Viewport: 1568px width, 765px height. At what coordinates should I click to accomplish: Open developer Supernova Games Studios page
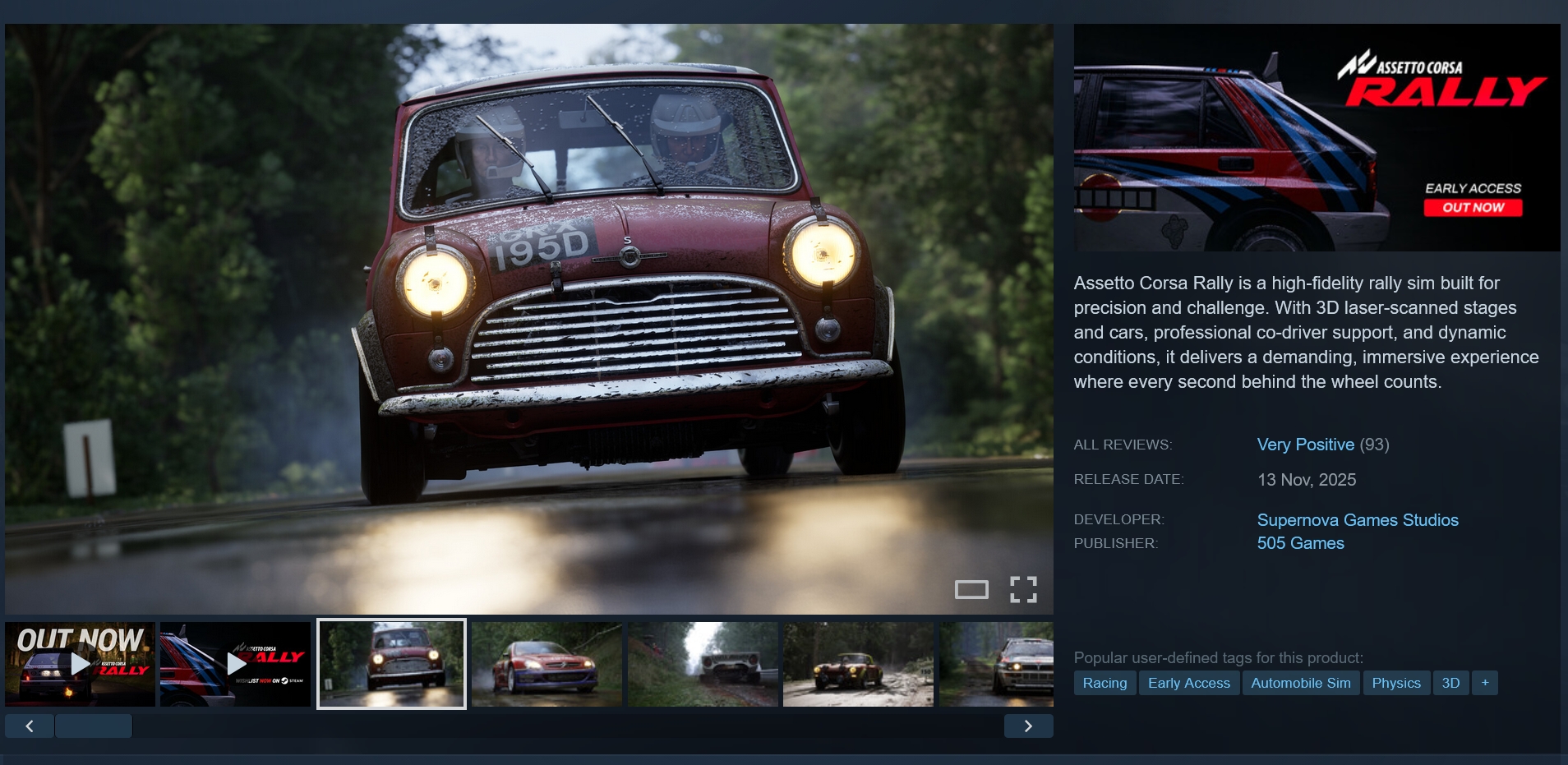coord(1358,520)
